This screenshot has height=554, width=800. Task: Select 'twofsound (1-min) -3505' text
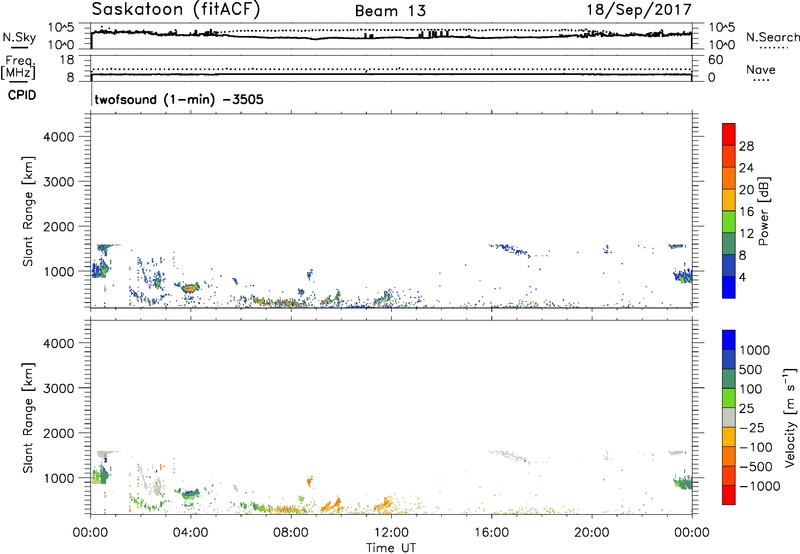[x=179, y=99]
